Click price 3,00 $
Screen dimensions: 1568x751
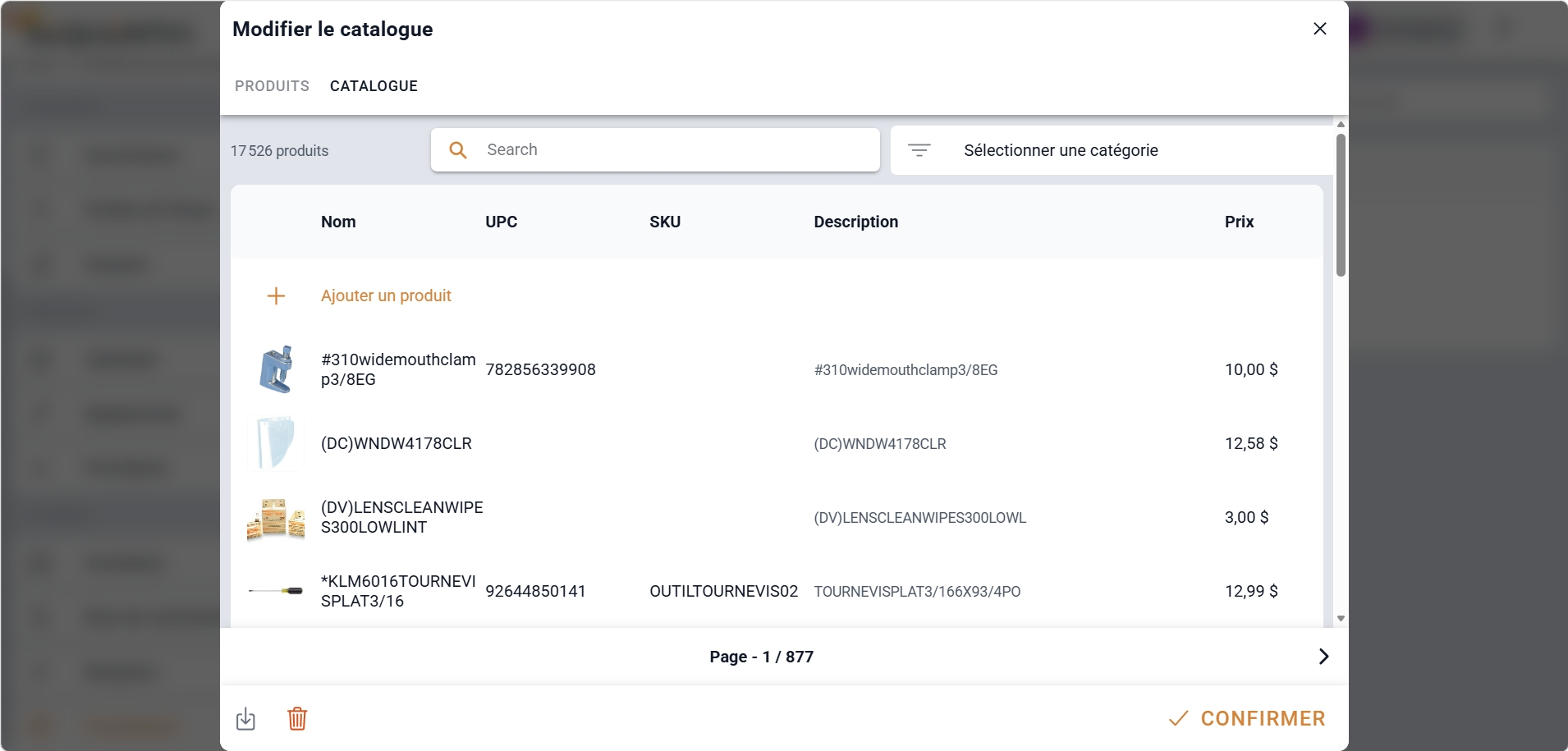click(x=1246, y=517)
